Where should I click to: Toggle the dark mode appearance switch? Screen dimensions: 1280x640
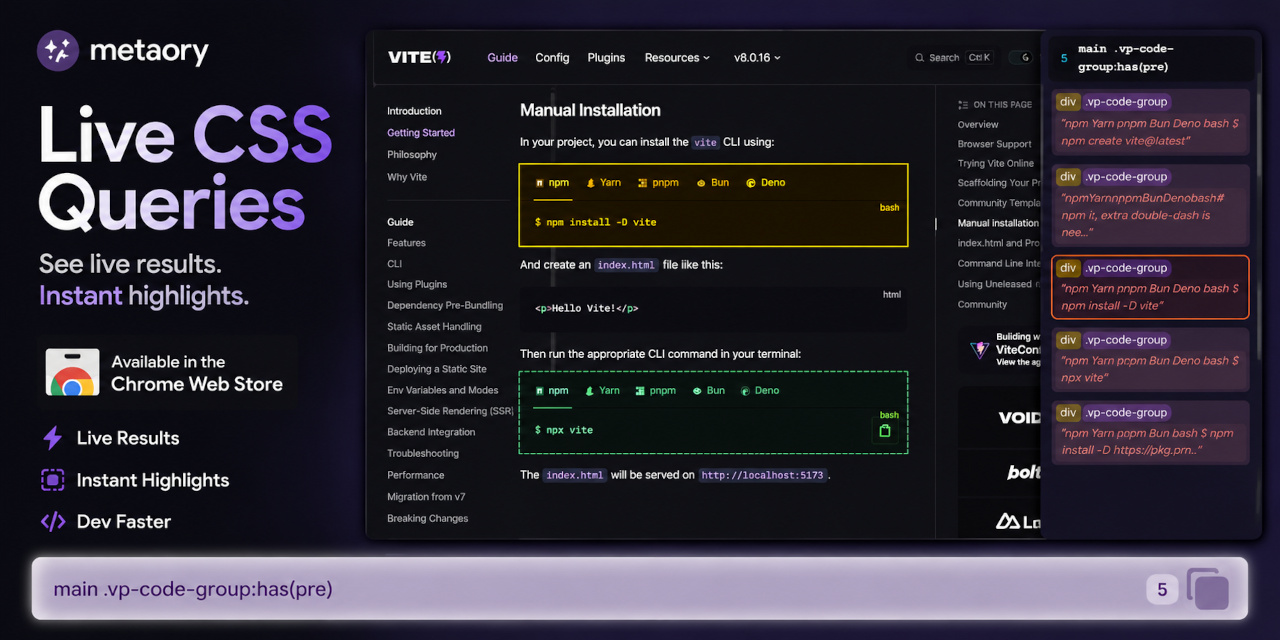point(1022,58)
